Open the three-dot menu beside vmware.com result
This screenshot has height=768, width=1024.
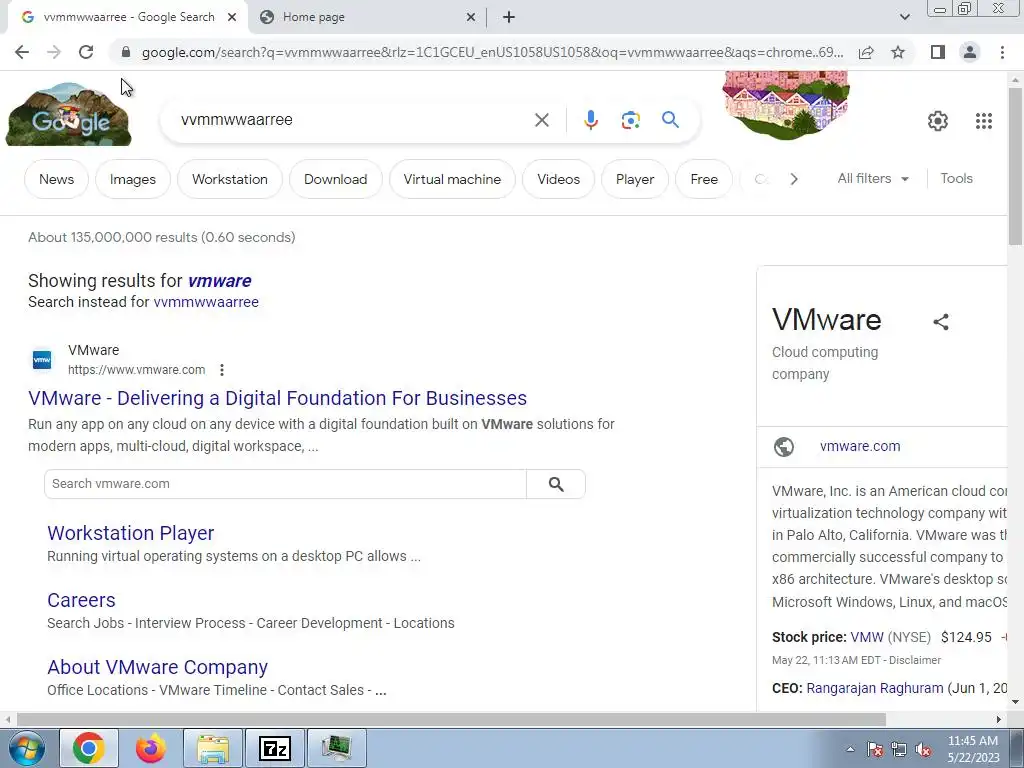pyautogui.click(x=222, y=370)
